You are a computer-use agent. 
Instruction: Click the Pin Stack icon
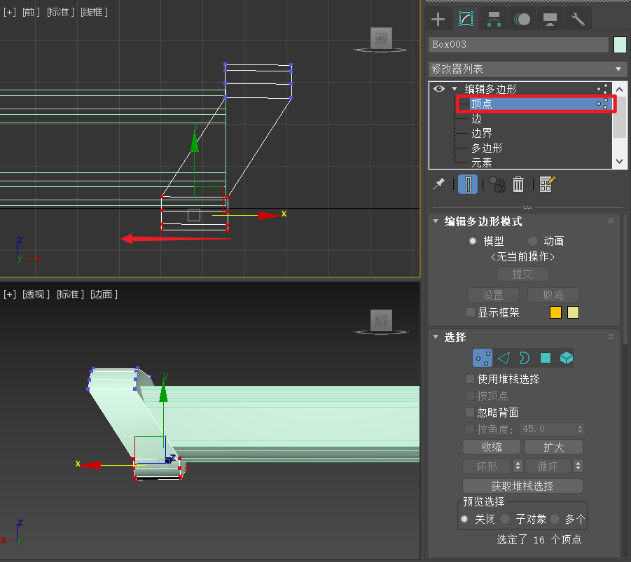pyautogui.click(x=438, y=184)
